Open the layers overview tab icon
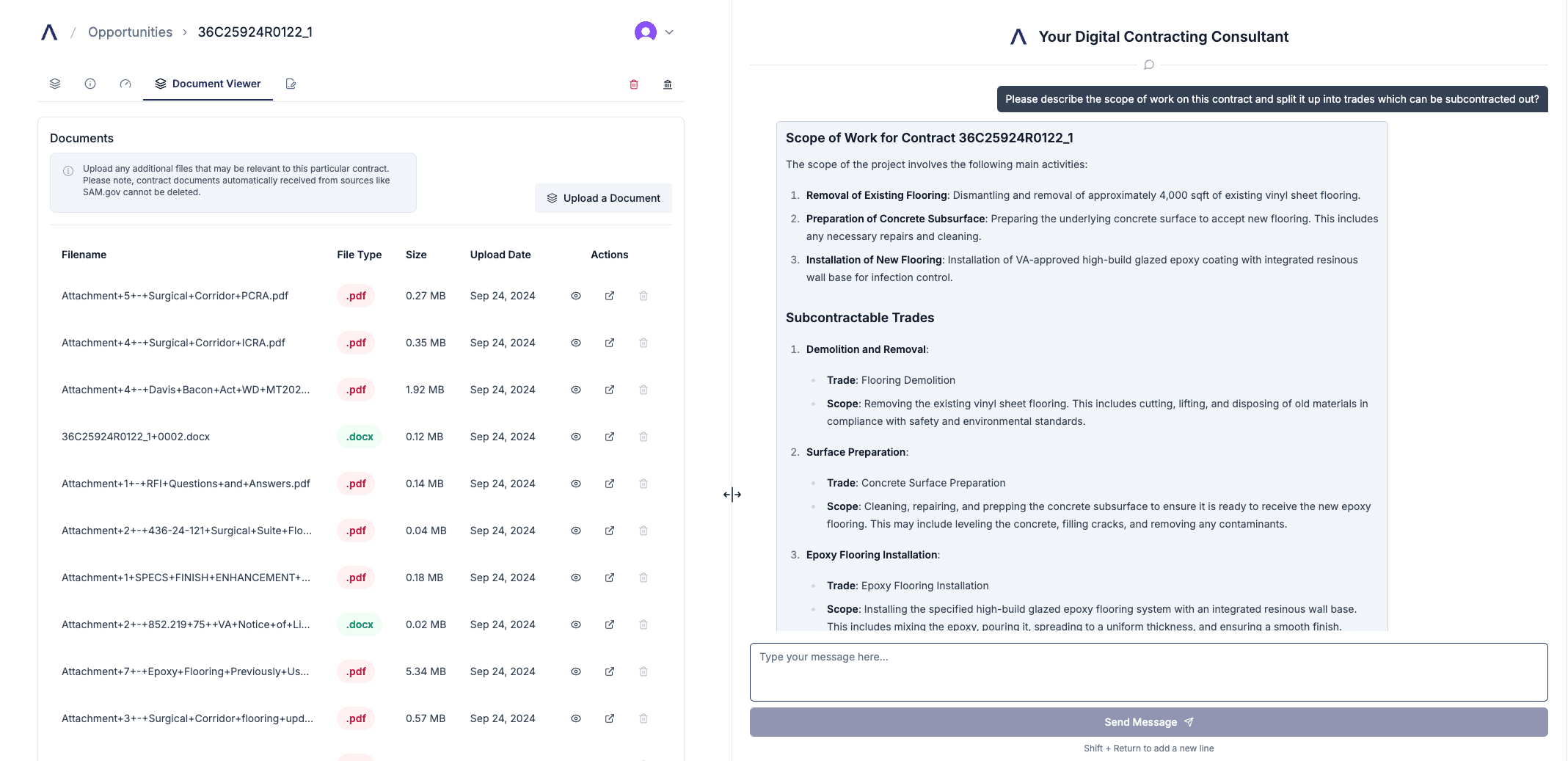 [x=55, y=84]
